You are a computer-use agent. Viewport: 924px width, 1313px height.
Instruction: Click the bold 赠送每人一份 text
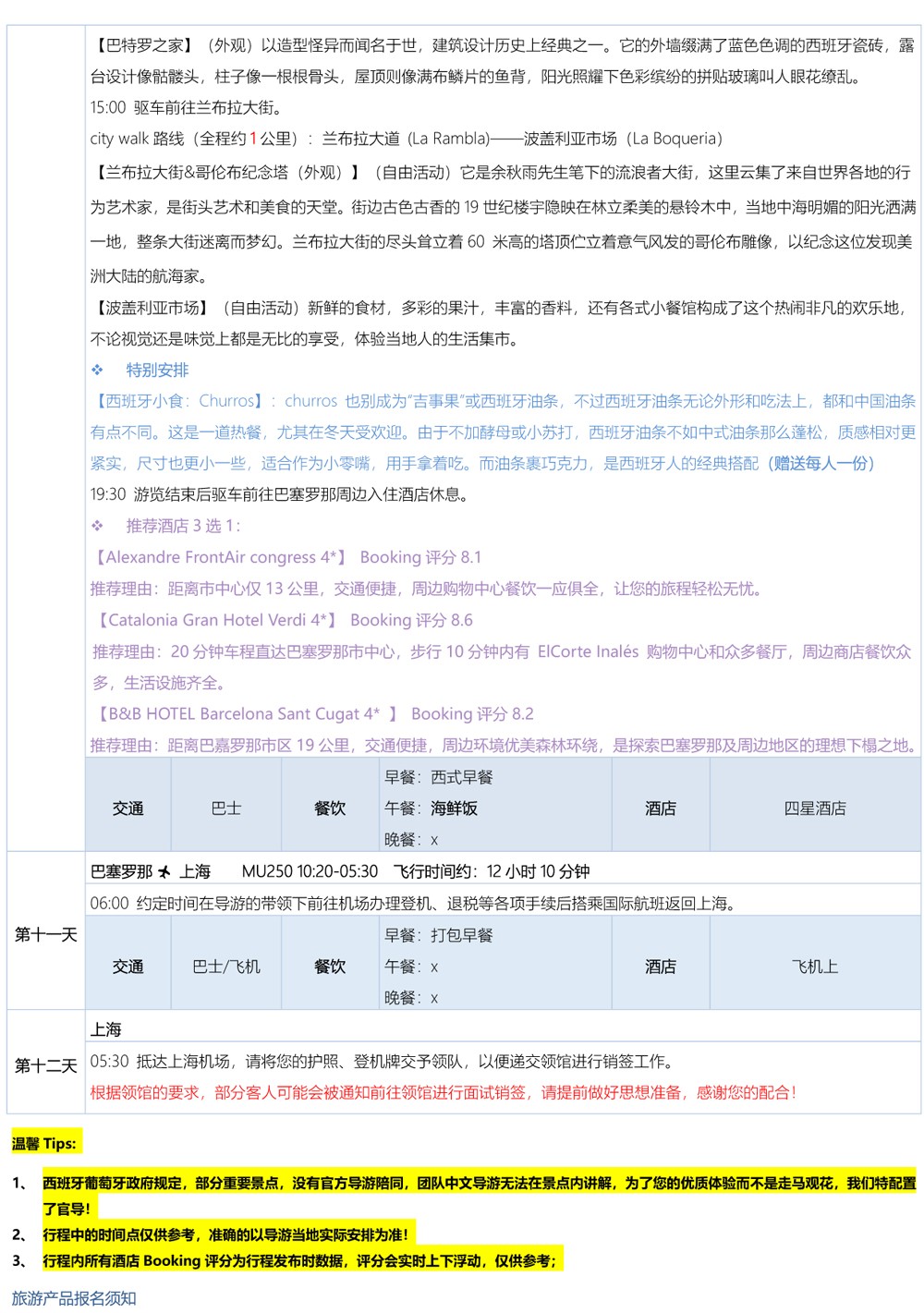pyautogui.click(x=821, y=463)
